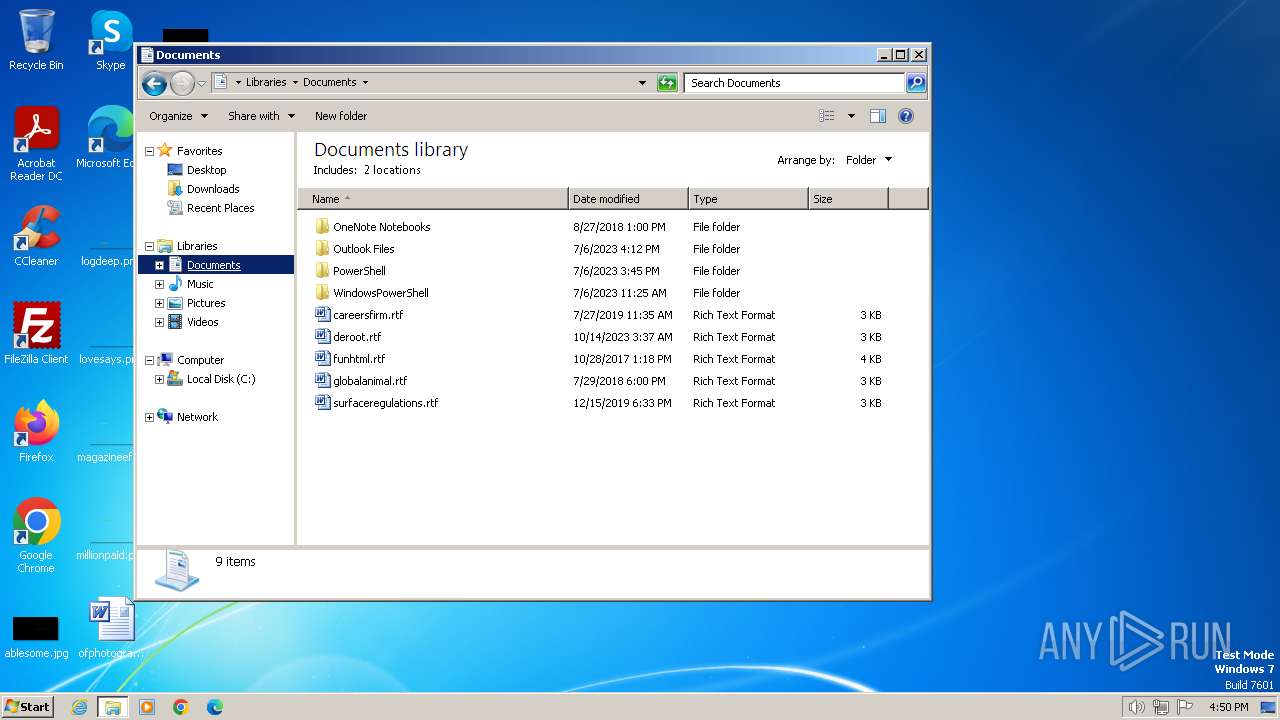
Task: Select Desktop in Favorites
Action: [x=206, y=170]
